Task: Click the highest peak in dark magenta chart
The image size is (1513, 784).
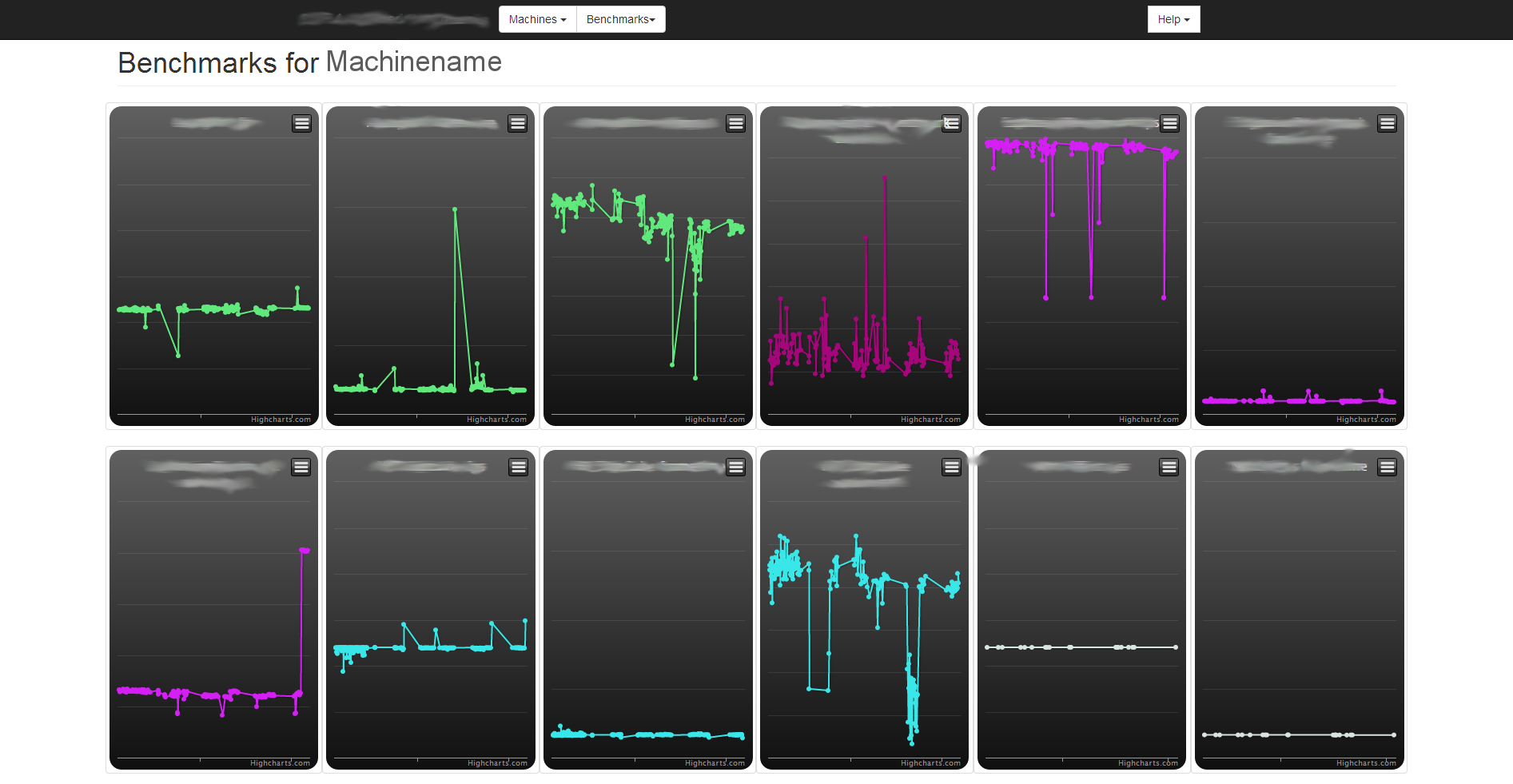Action: 885,177
